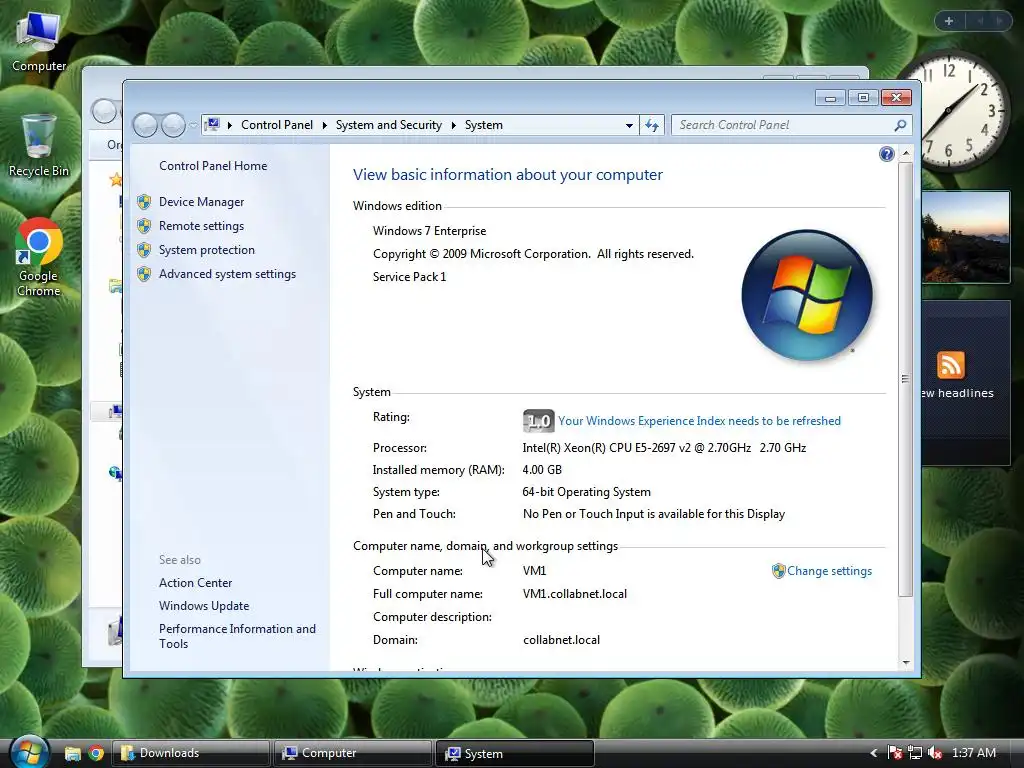Image resolution: width=1024 pixels, height=768 pixels.
Task: Click the Windows 7 Enterprise text
Action: click(x=429, y=231)
